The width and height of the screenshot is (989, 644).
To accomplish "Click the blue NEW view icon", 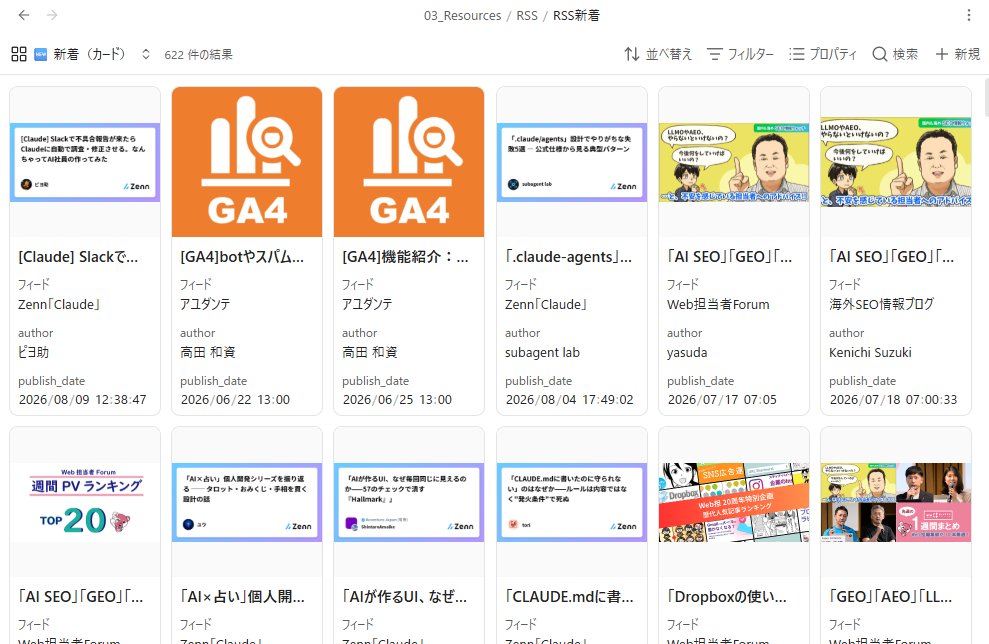I will (40, 54).
